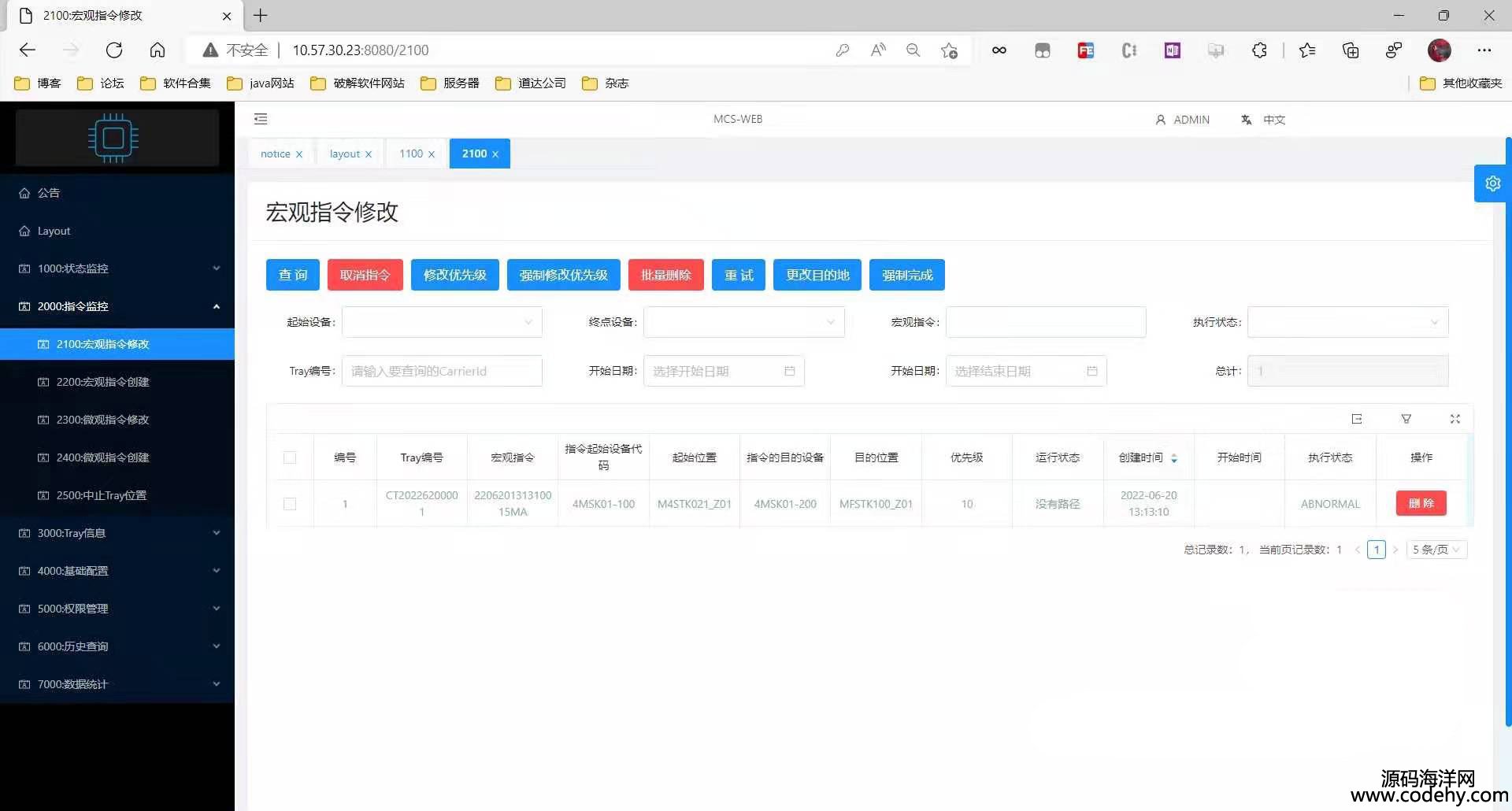Viewport: 1512px width, 811px height.
Task: Open 执行状态 dropdown
Action: click(1348, 322)
